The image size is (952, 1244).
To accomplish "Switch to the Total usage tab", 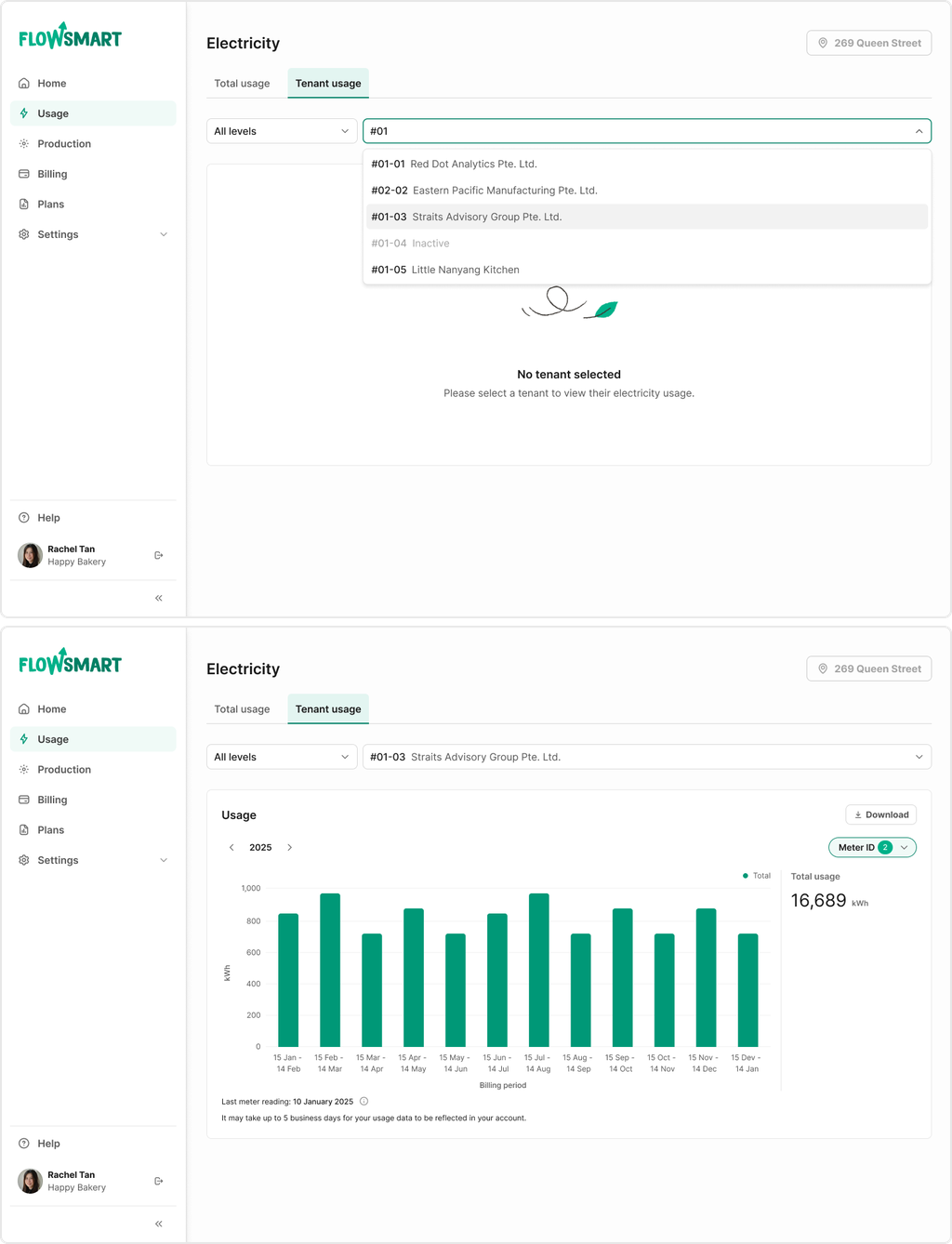I will point(242,83).
